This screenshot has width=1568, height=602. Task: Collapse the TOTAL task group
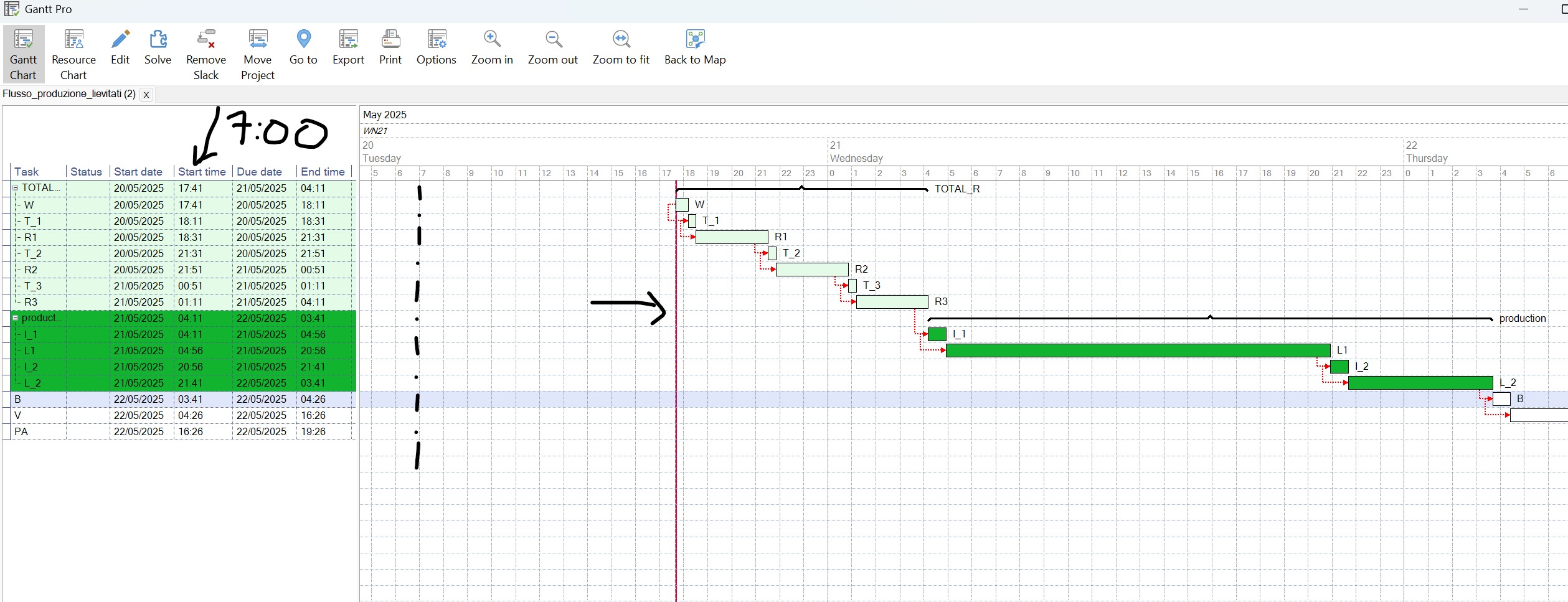pyautogui.click(x=16, y=188)
